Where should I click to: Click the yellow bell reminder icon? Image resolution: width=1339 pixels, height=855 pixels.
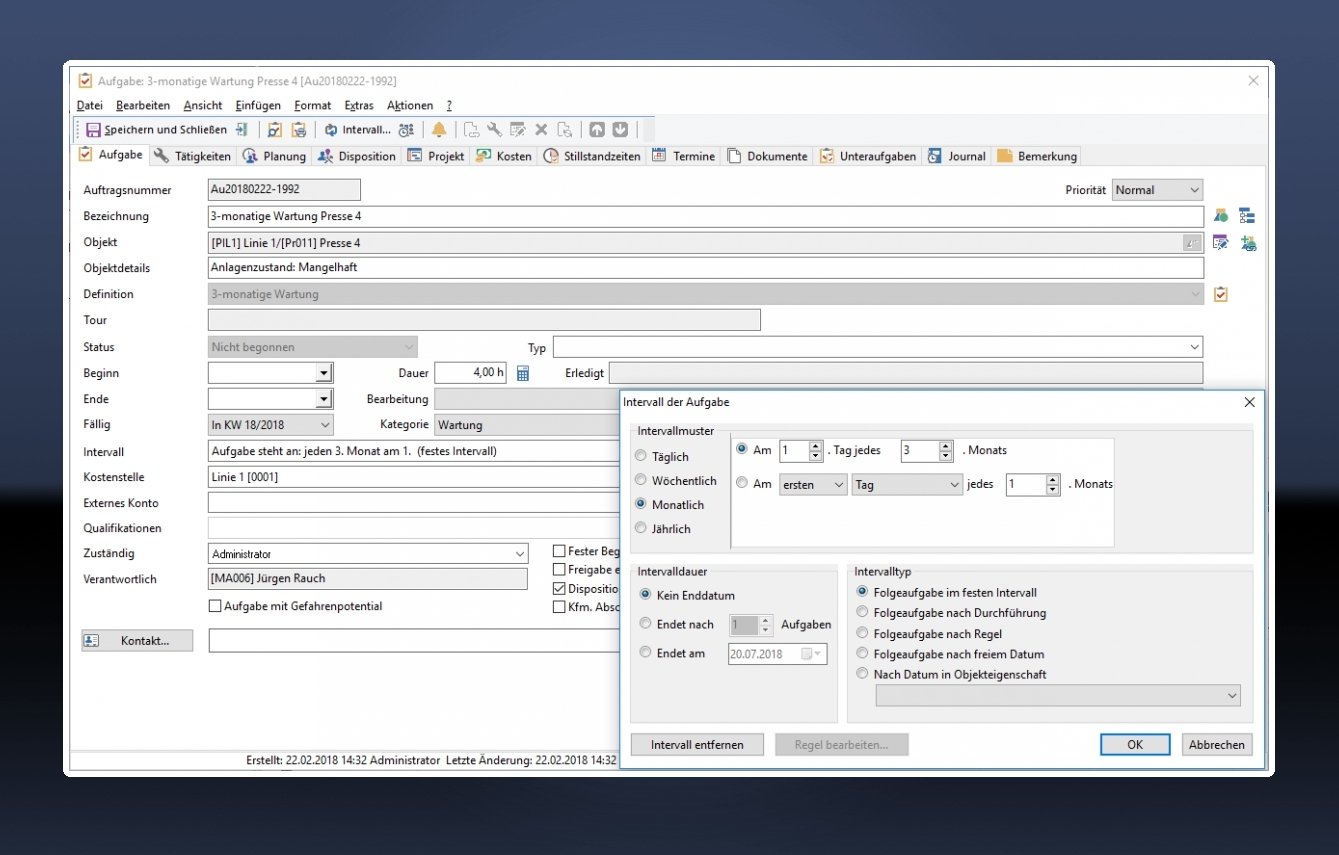click(438, 130)
